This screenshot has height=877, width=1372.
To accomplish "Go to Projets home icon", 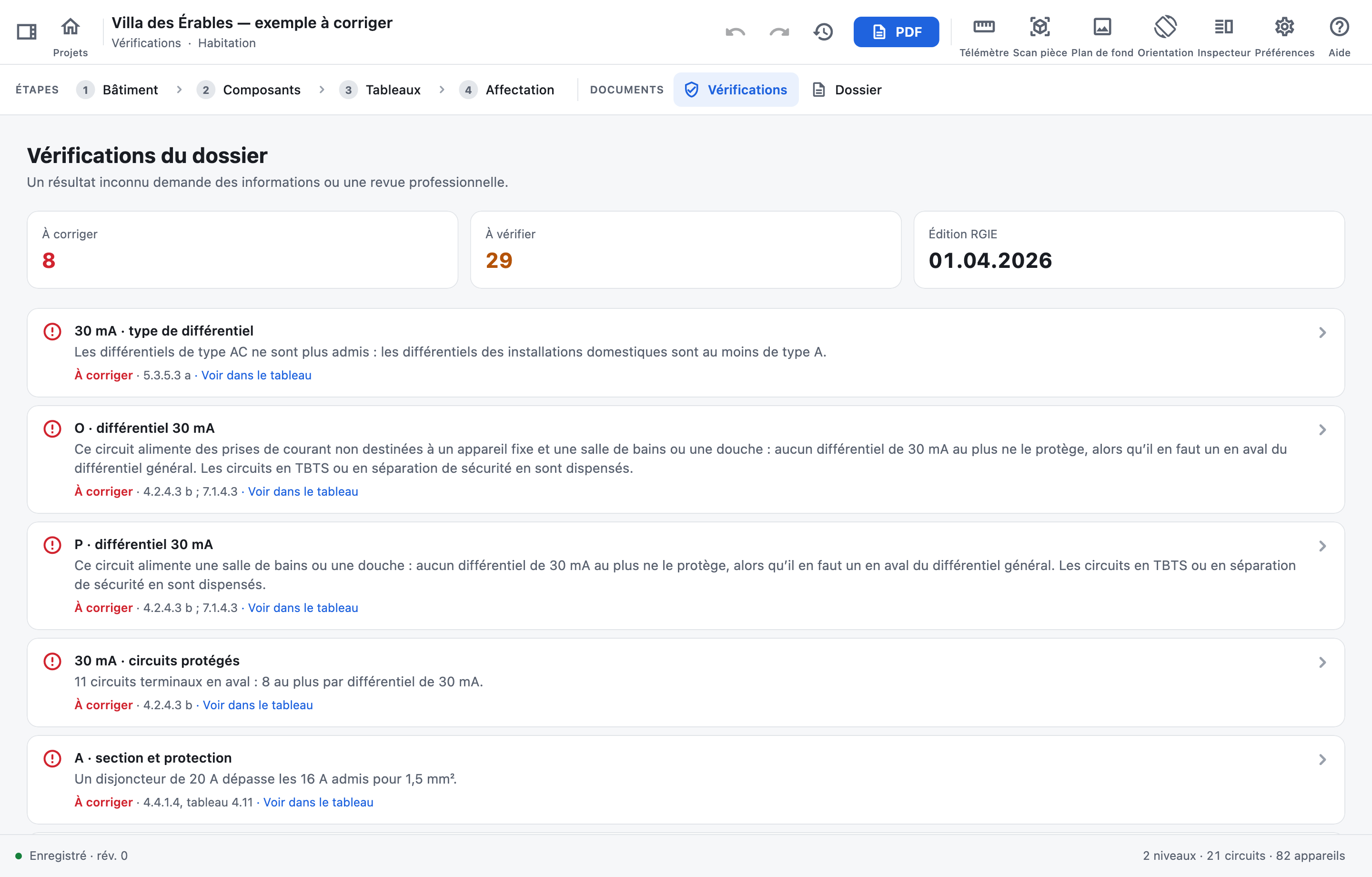I will point(71,26).
